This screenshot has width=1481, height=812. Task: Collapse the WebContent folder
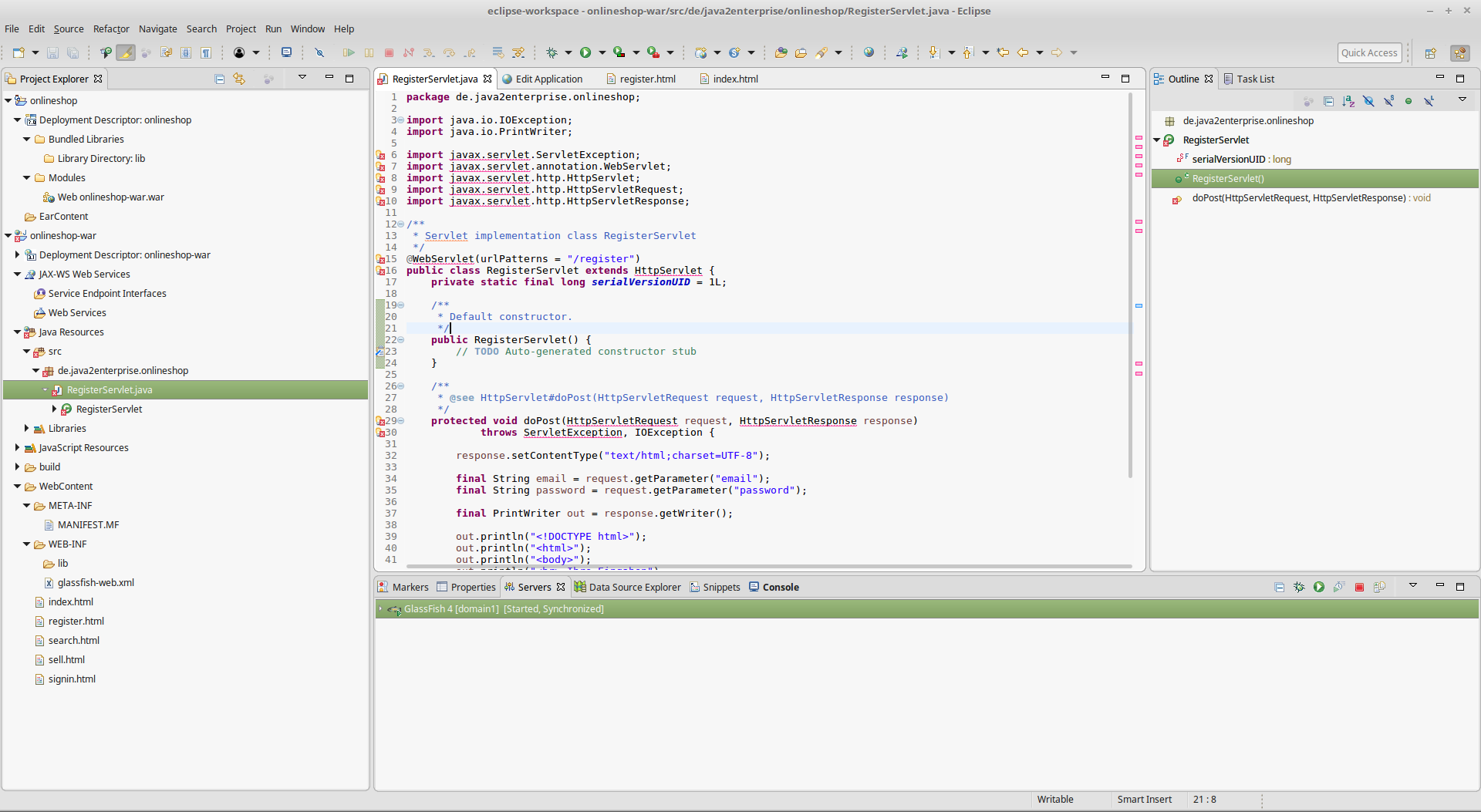[x=17, y=487]
